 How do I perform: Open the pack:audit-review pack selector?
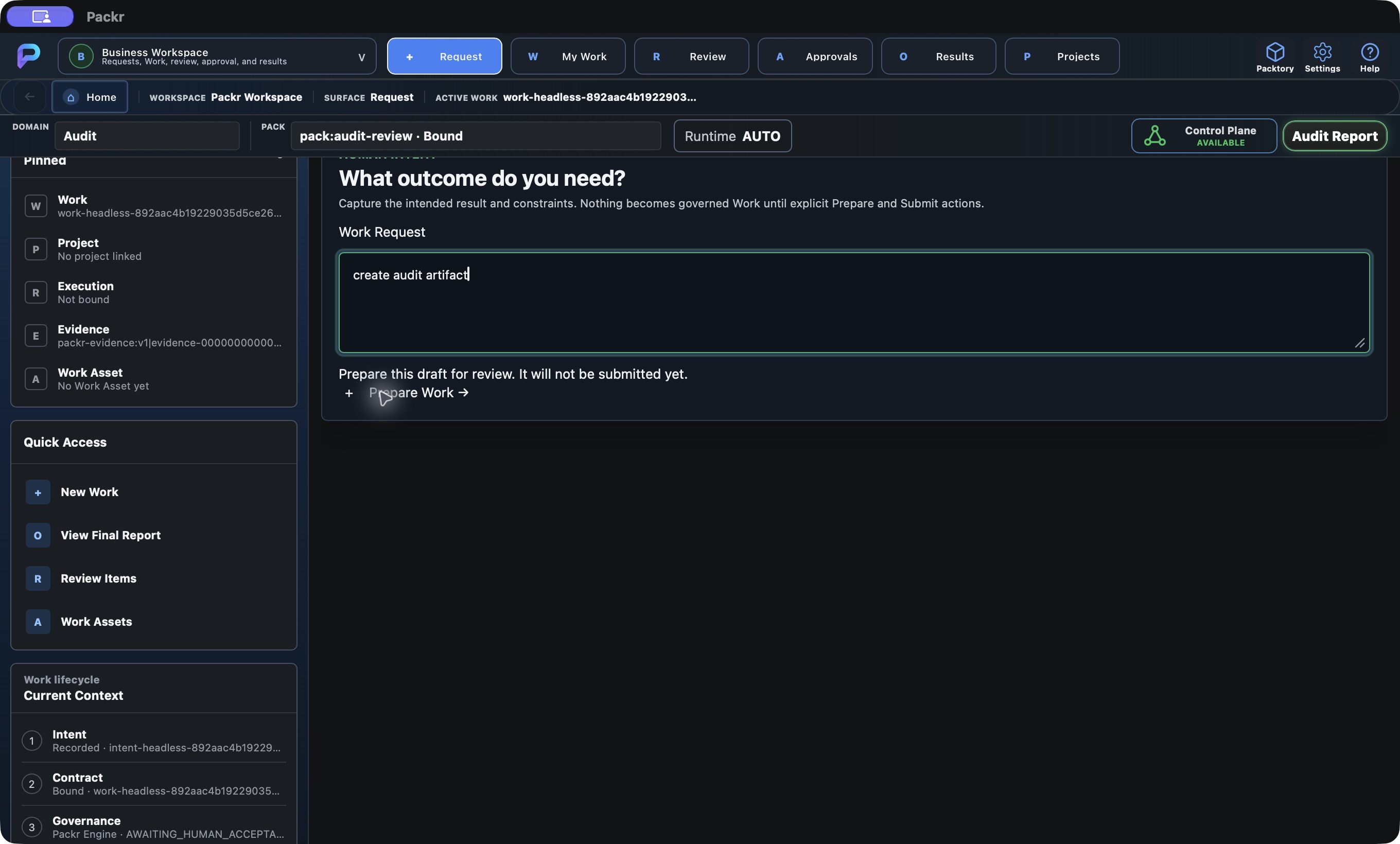coord(476,136)
